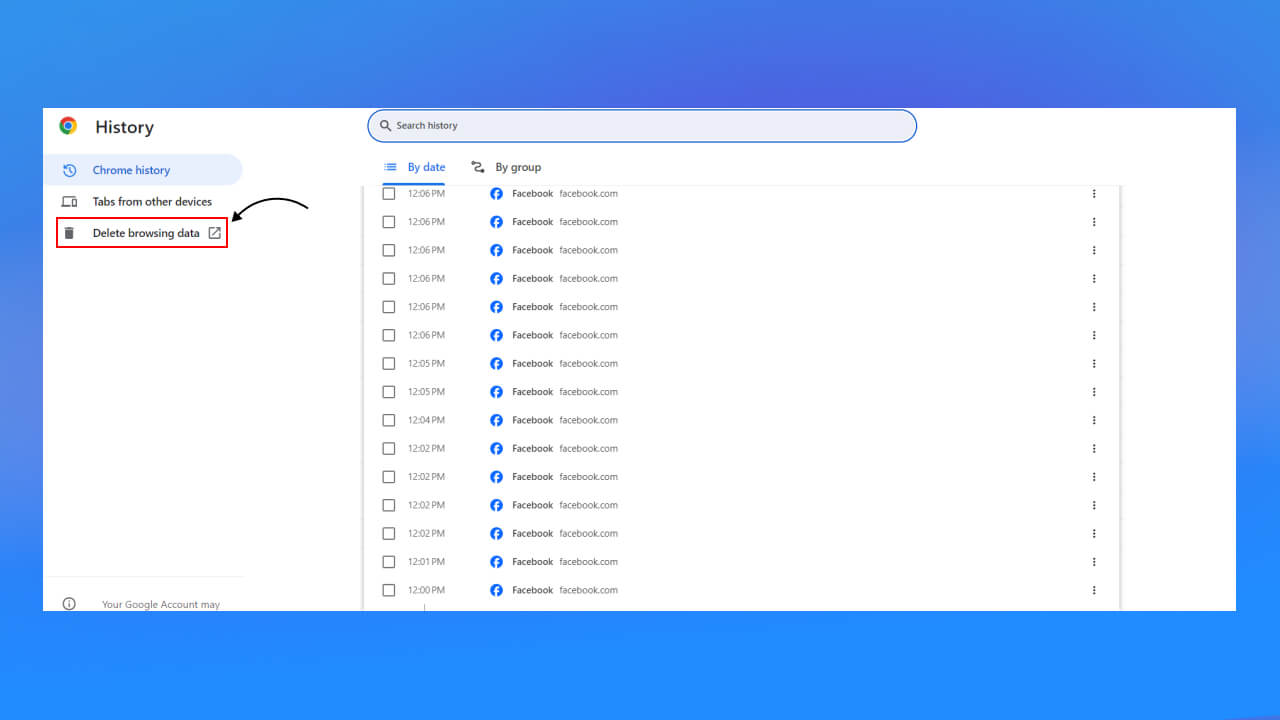Image resolution: width=1280 pixels, height=720 pixels.
Task: Check the box for the 12:00 PM entry
Action: (x=389, y=590)
